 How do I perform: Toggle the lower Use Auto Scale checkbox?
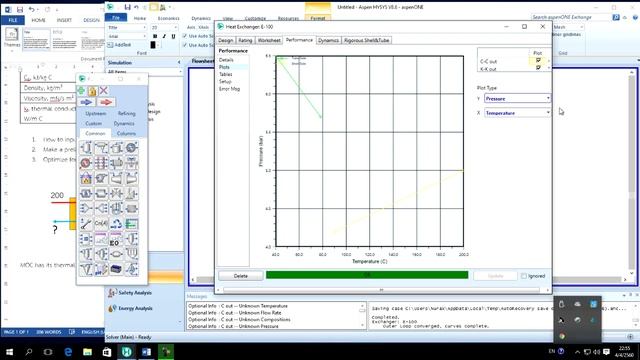[x=184, y=45]
